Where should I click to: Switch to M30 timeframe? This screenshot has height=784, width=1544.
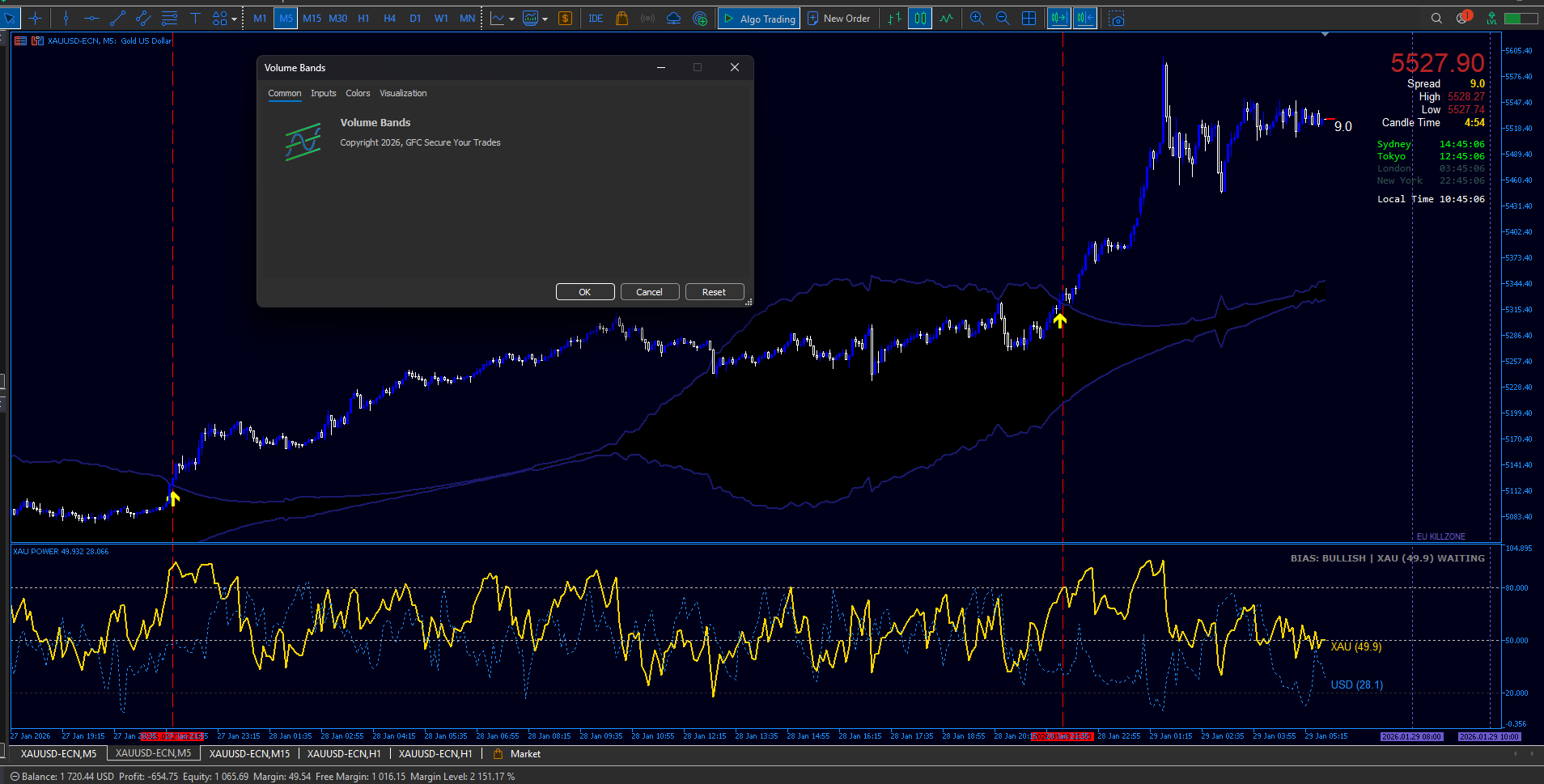(x=337, y=18)
